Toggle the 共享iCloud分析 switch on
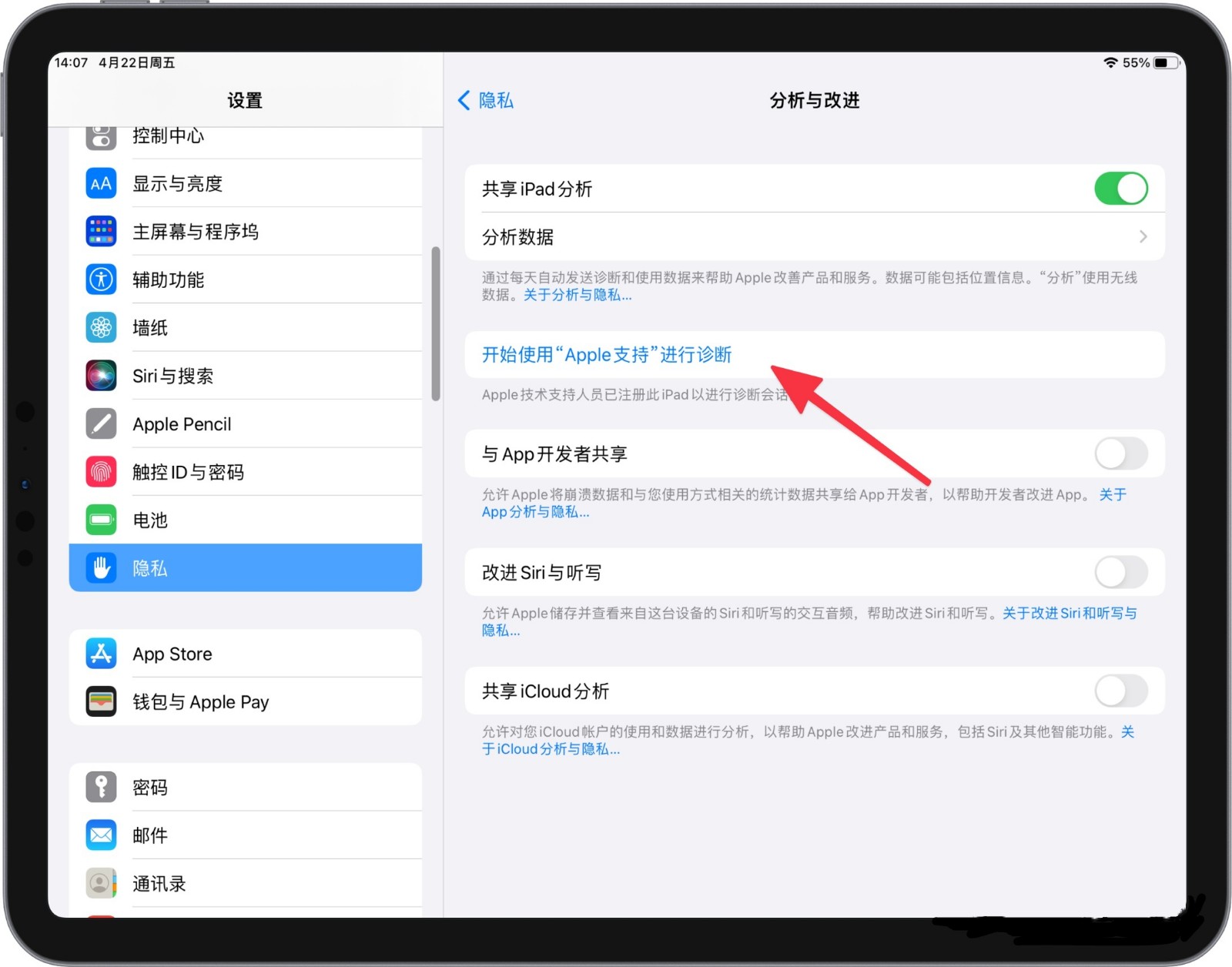 tap(1120, 691)
